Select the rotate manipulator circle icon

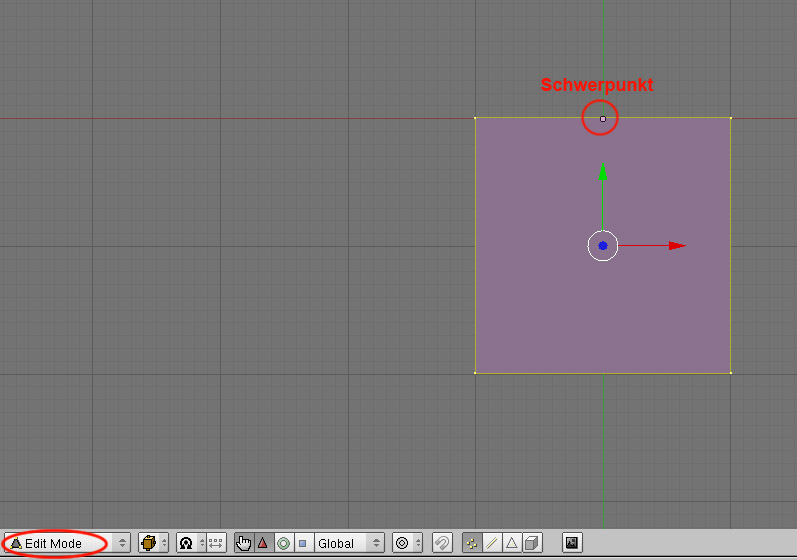[284, 543]
